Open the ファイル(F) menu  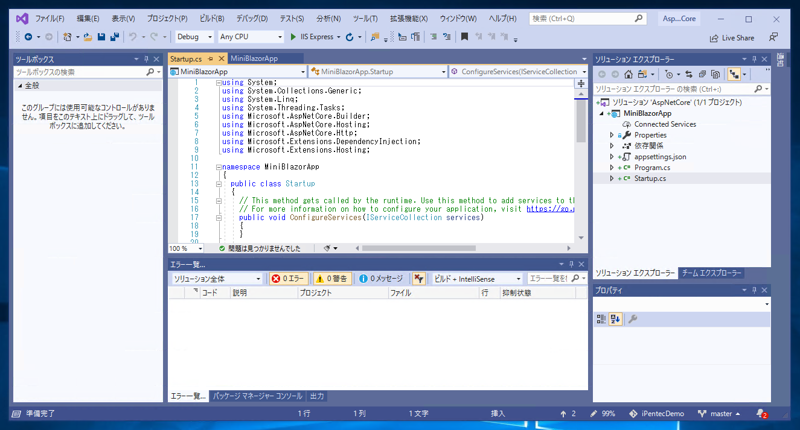[x=49, y=19]
